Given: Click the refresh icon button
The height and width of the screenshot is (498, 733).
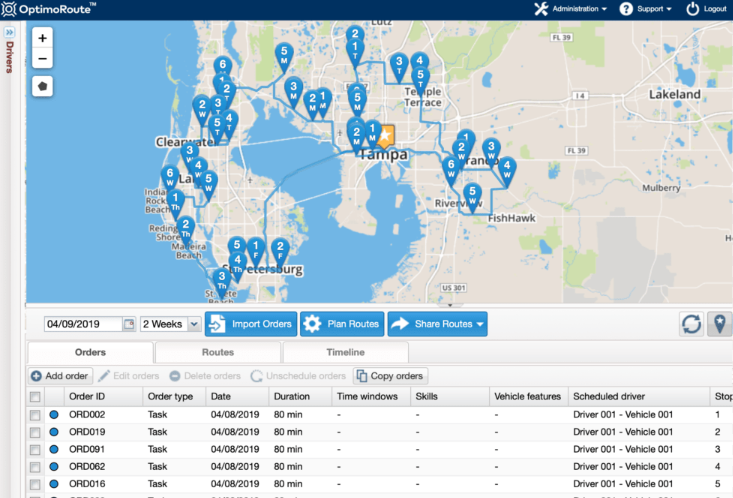Looking at the screenshot, I should point(691,324).
